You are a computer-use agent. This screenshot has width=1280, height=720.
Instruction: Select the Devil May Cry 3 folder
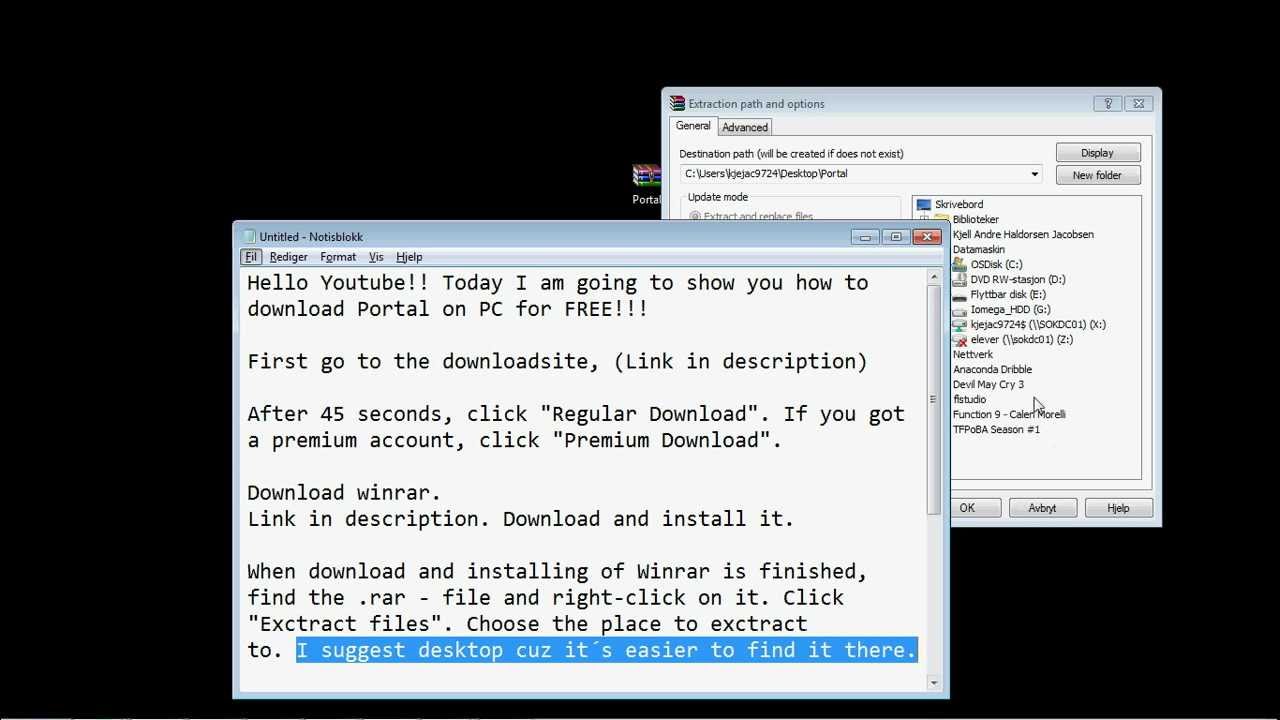tap(988, 385)
